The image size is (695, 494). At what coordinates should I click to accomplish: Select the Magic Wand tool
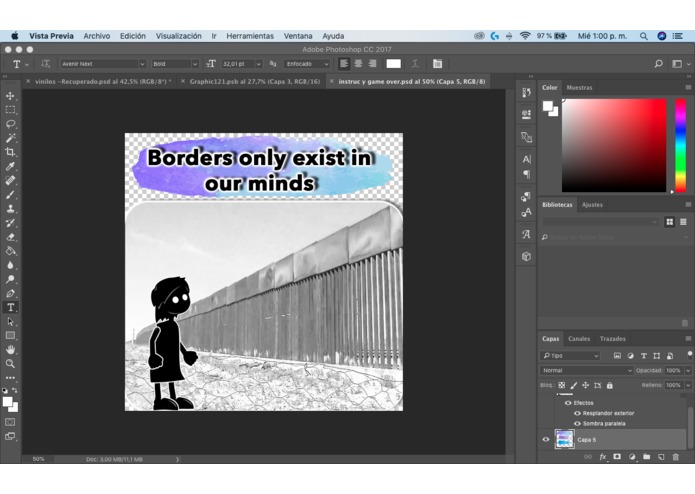(10, 138)
